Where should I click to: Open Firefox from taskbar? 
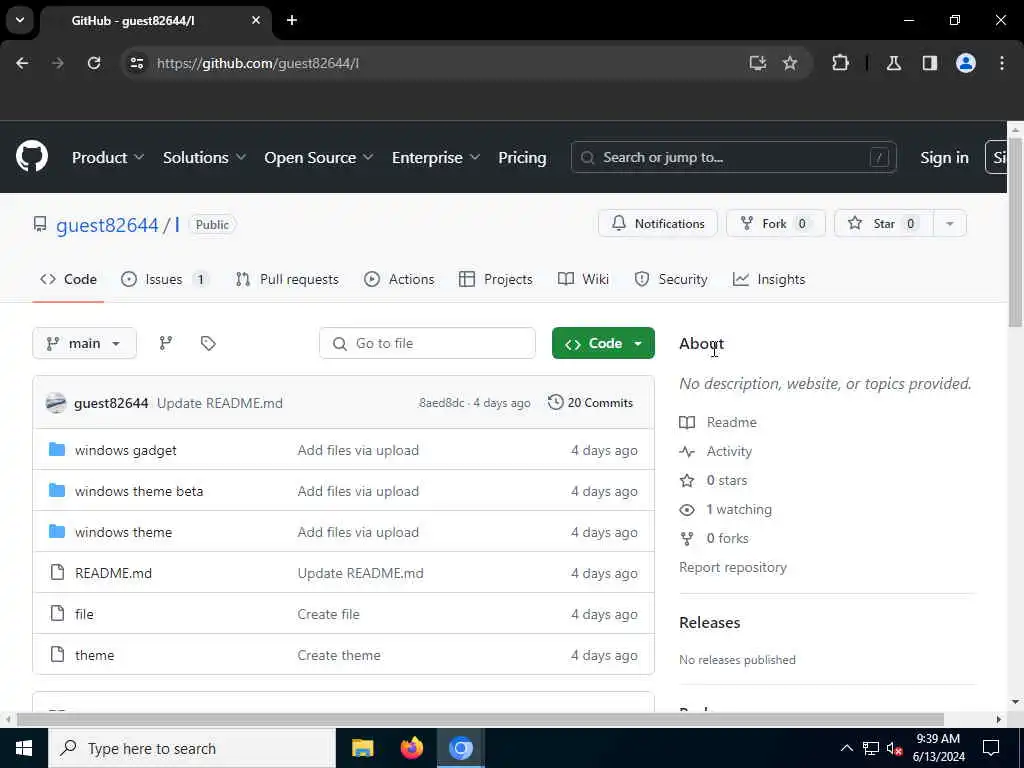[x=411, y=748]
